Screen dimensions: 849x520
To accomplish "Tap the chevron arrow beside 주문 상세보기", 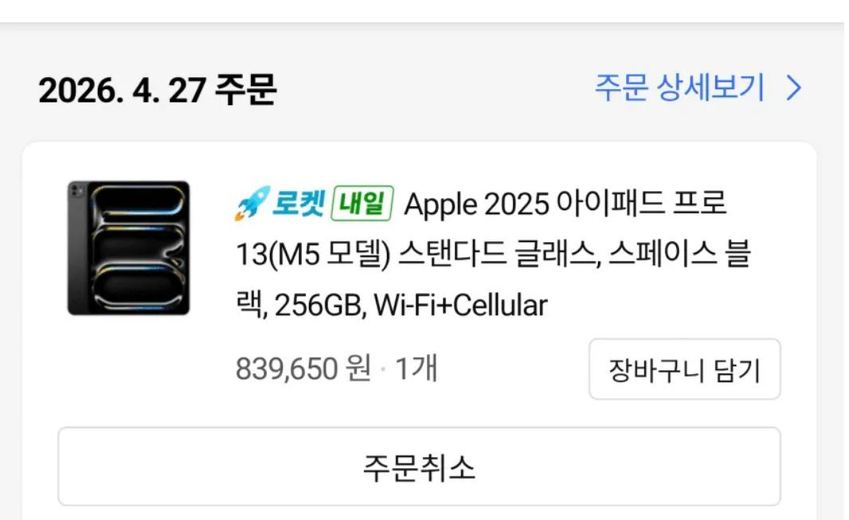I will [794, 88].
